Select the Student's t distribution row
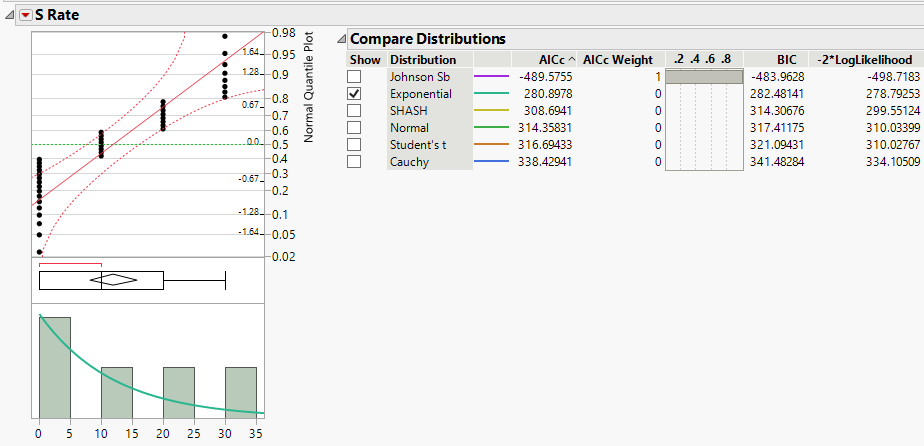924x446 pixels. (x=423, y=145)
